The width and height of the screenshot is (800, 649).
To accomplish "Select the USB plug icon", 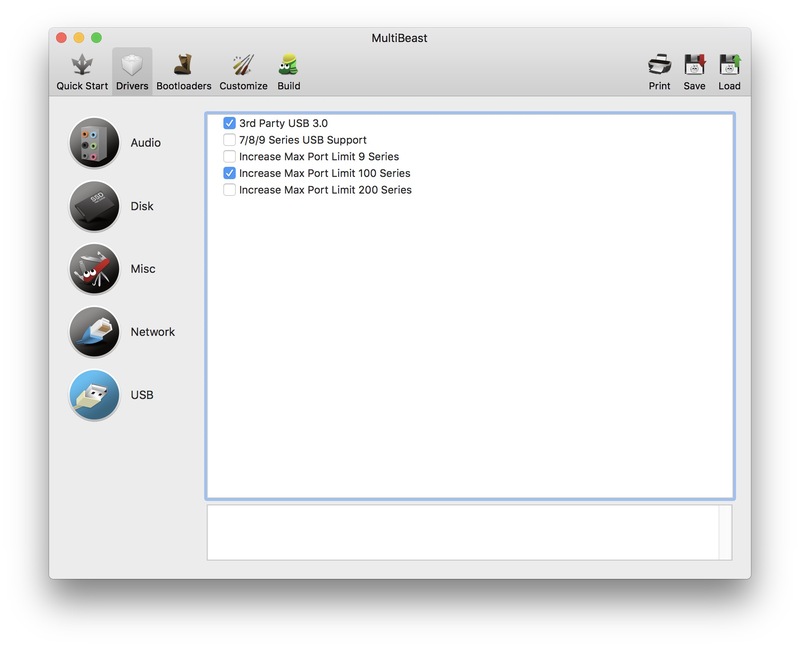I will click(x=94, y=395).
